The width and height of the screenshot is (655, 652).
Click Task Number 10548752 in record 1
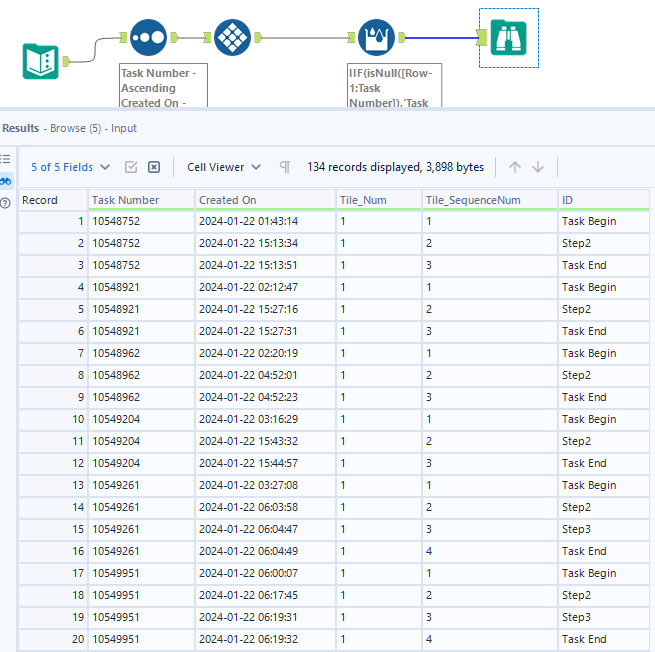coord(141,221)
